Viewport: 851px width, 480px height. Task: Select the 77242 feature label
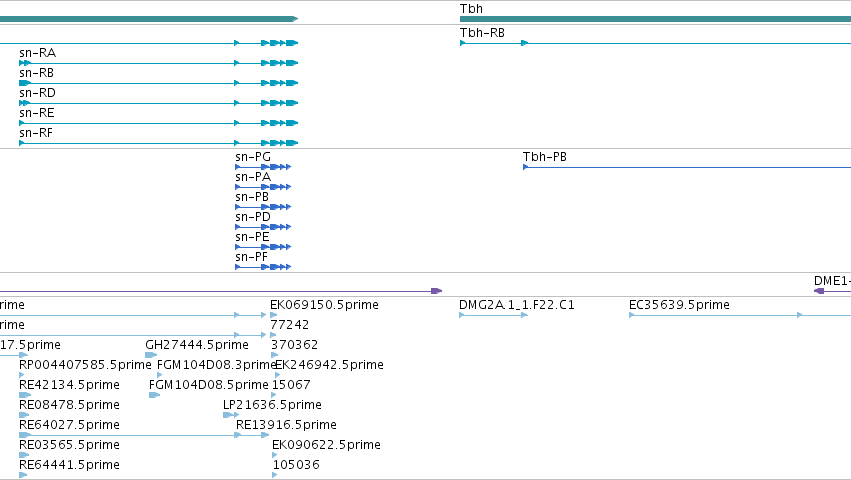[290, 325]
